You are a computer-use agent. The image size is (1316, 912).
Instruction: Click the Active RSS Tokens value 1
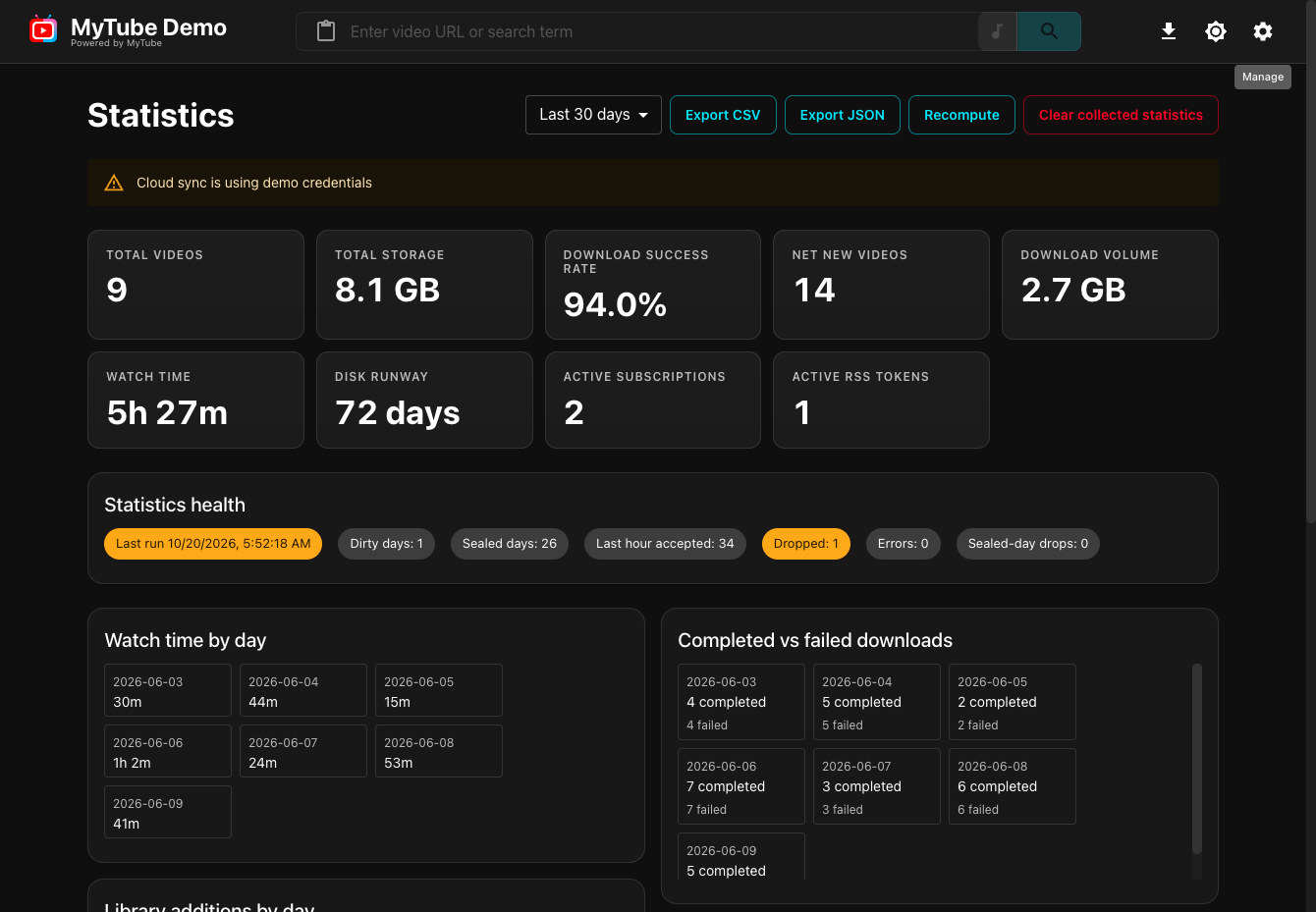[x=802, y=412]
